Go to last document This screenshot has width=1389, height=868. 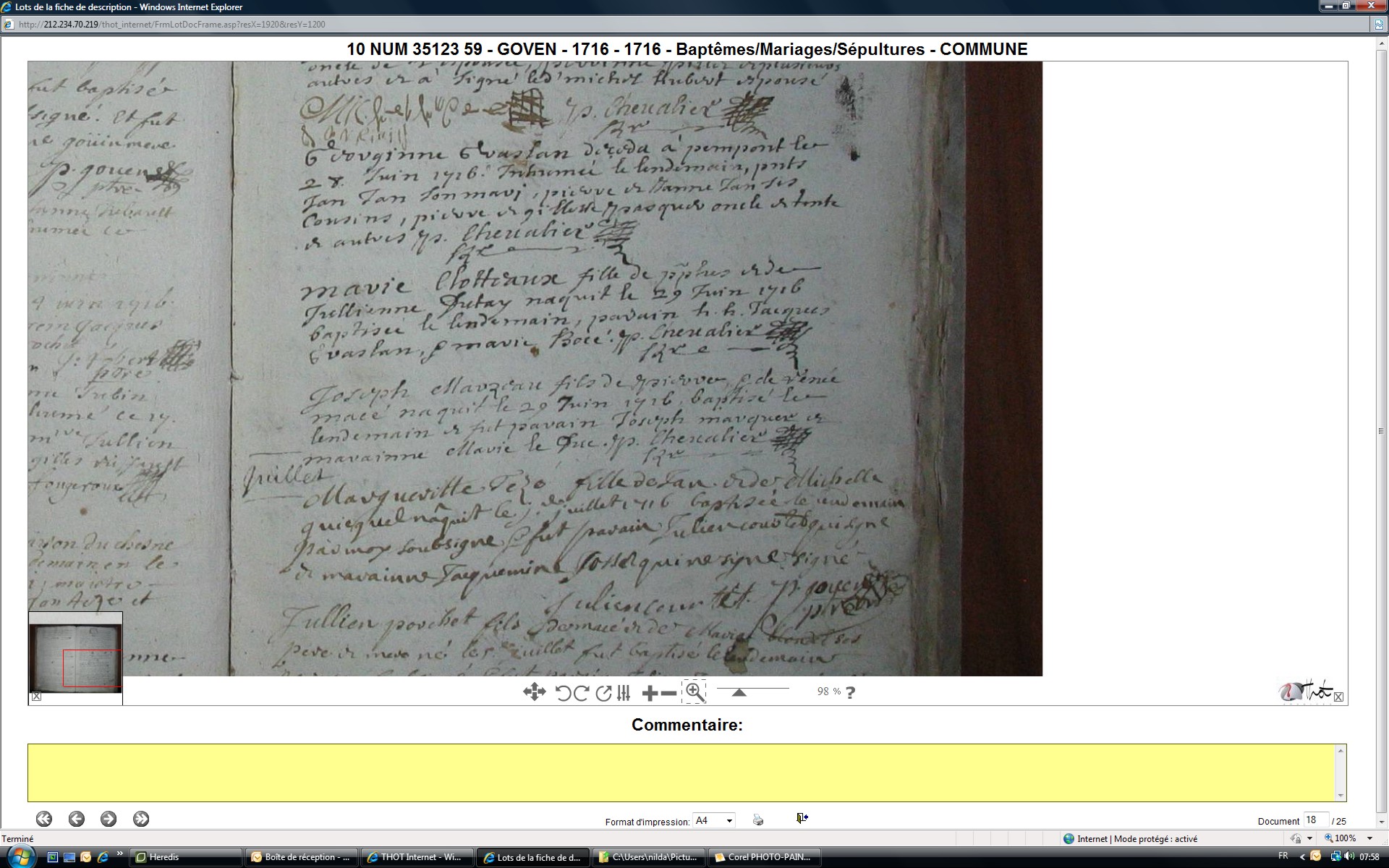(141, 819)
